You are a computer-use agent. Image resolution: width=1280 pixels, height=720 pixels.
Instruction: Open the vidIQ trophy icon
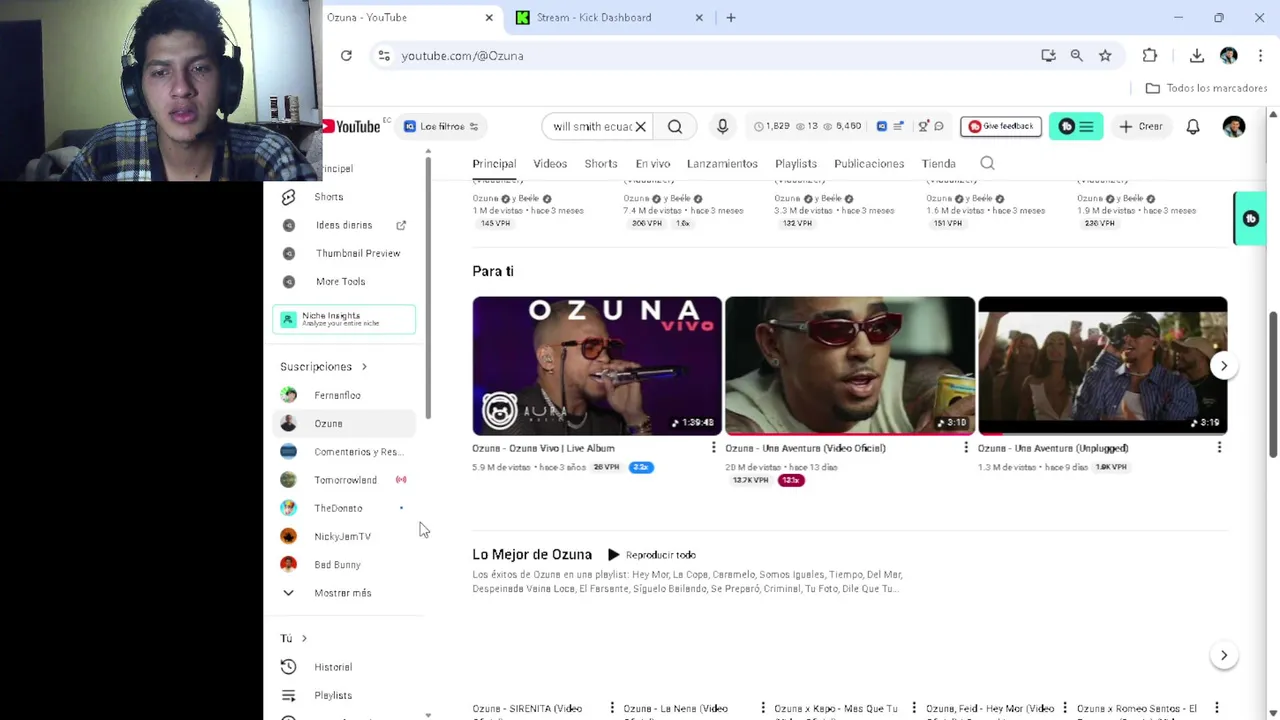point(923,126)
